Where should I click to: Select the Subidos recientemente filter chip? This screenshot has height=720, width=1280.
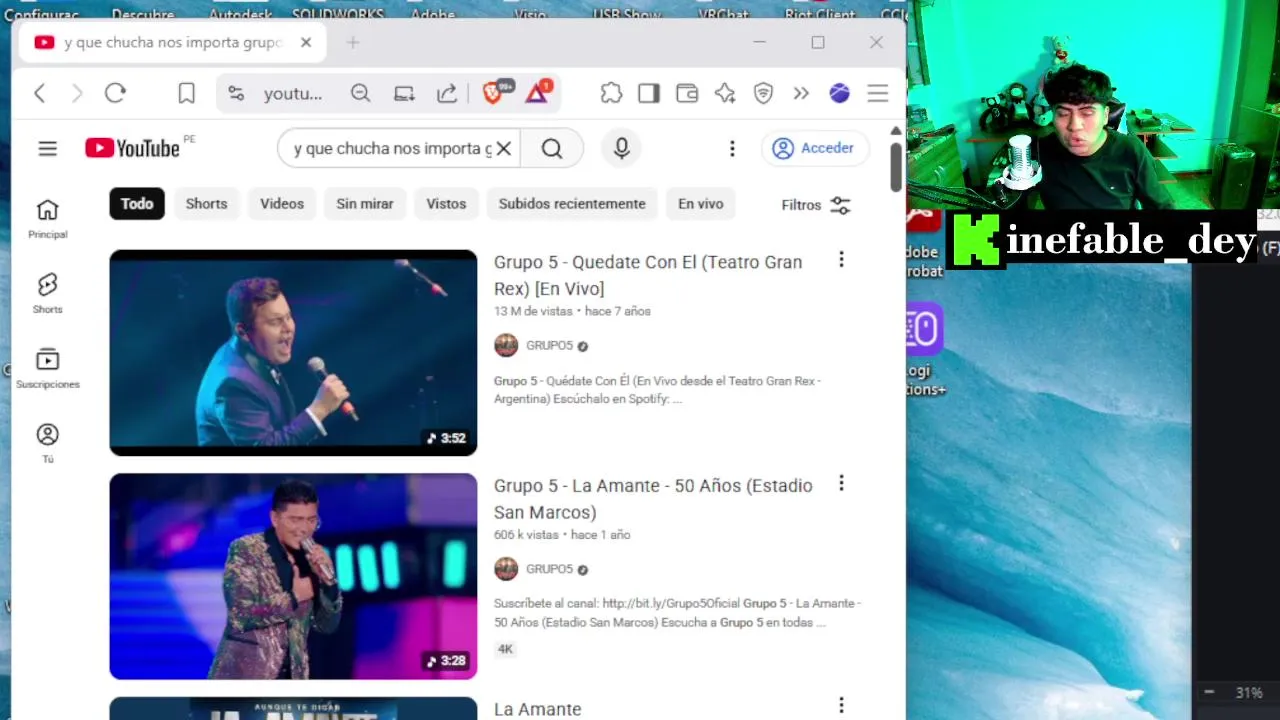pyautogui.click(x=572, y=203)
